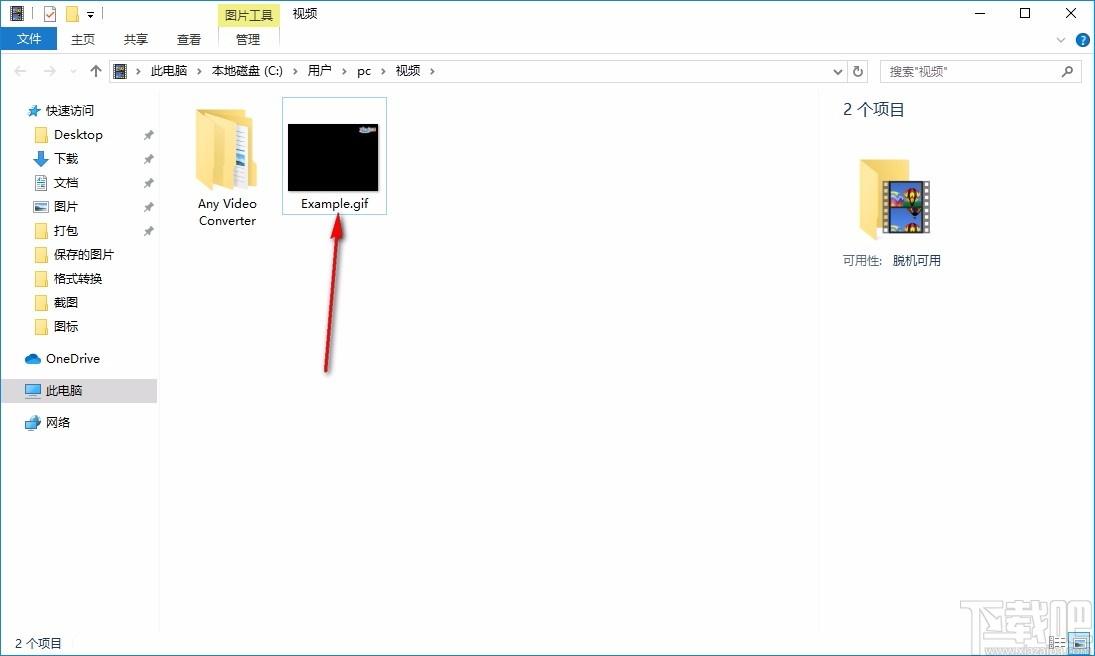This screenshot has width=1095, height=656.
Task: Open the 打包 folder in quick access
Action: 66,231
